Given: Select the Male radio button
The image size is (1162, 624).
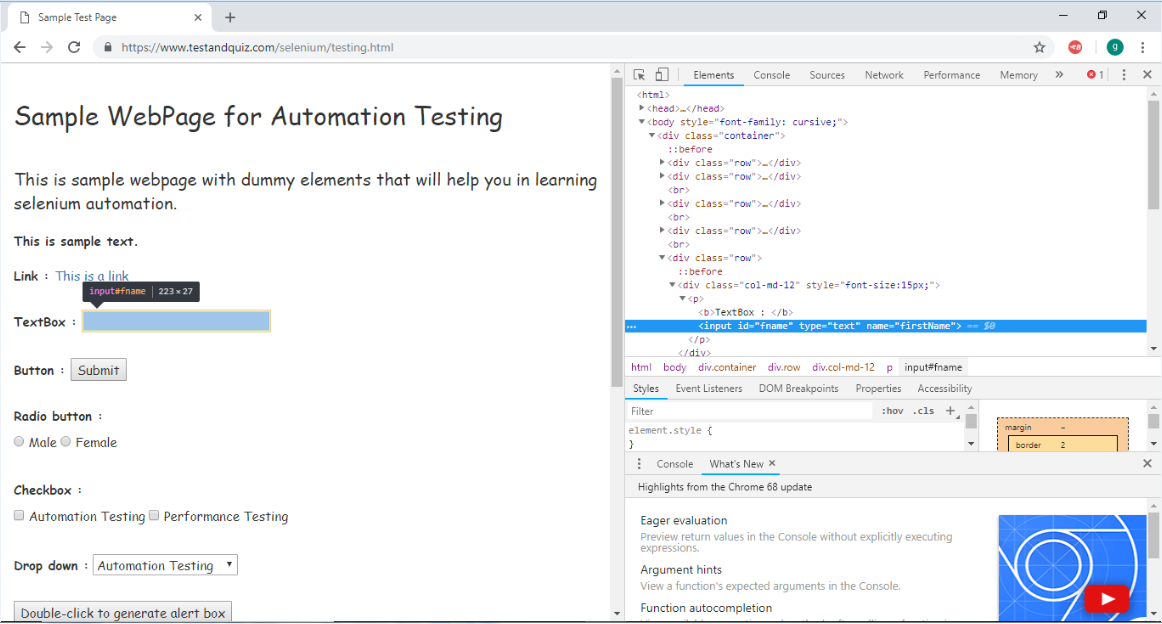Looking at the screenshot, I should [19, 442].
